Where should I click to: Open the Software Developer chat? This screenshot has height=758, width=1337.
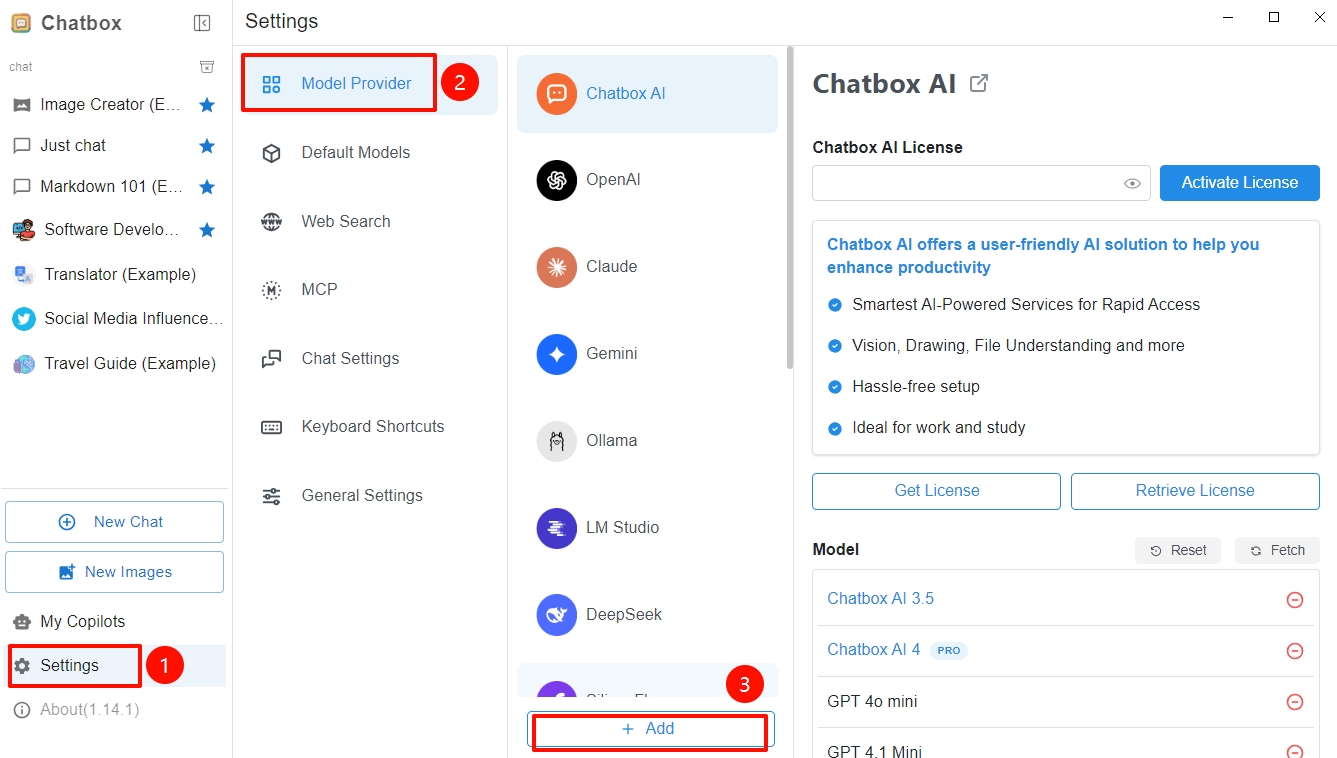(x=115, y=230)
